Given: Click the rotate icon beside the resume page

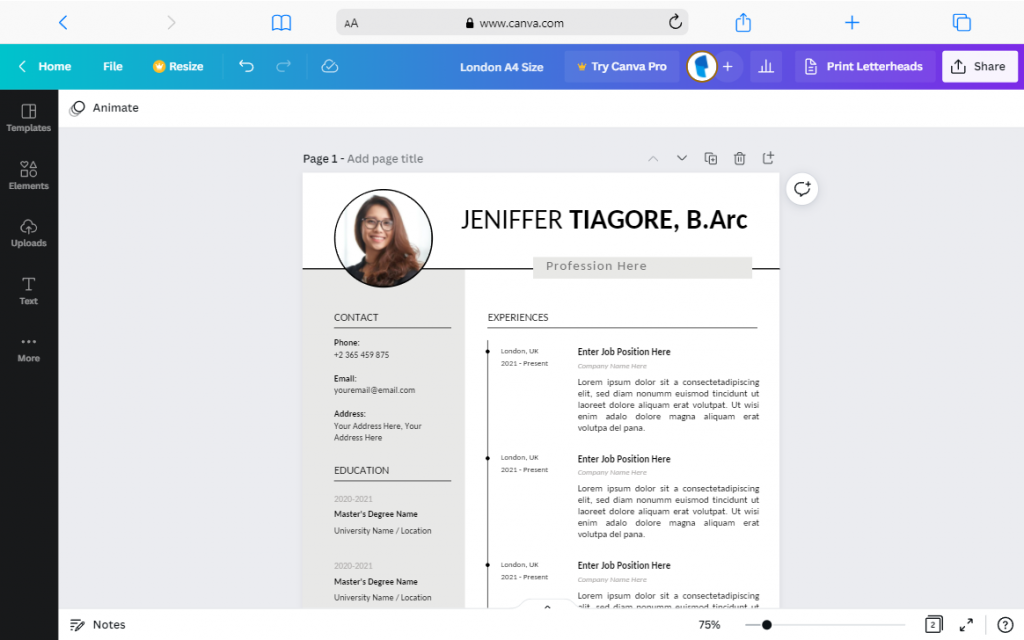Looking at the screenshot, I should click(x=801, y=188).
